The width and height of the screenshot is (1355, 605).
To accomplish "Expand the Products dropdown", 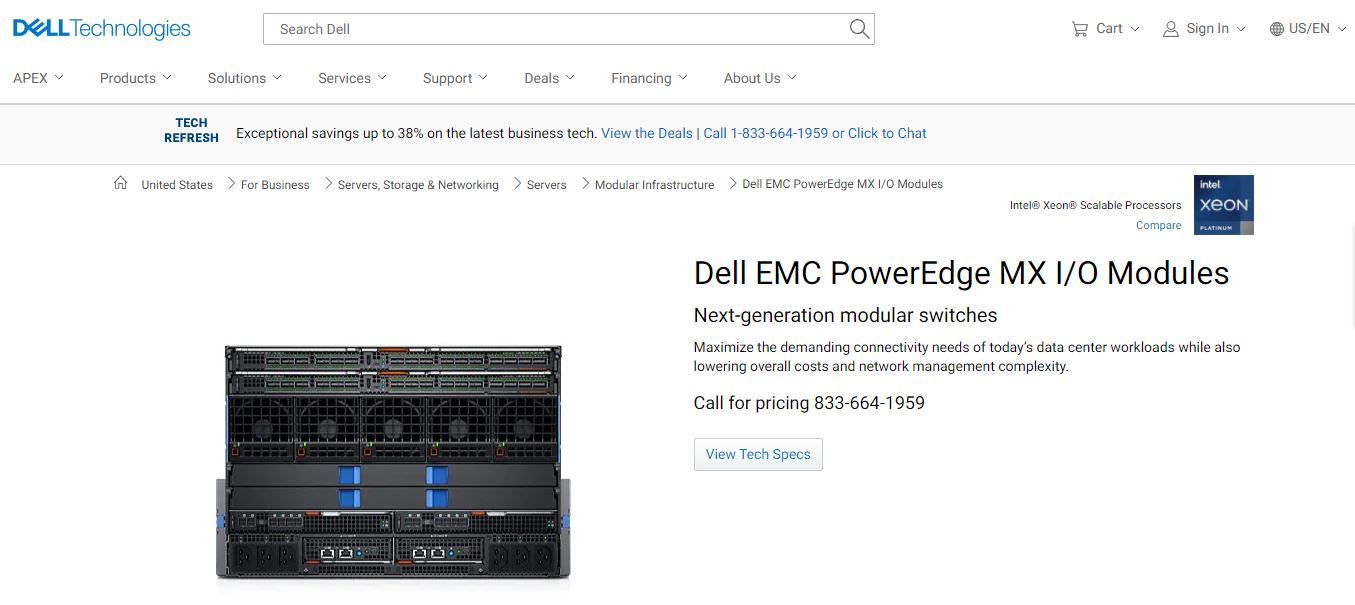I will 136,78.
